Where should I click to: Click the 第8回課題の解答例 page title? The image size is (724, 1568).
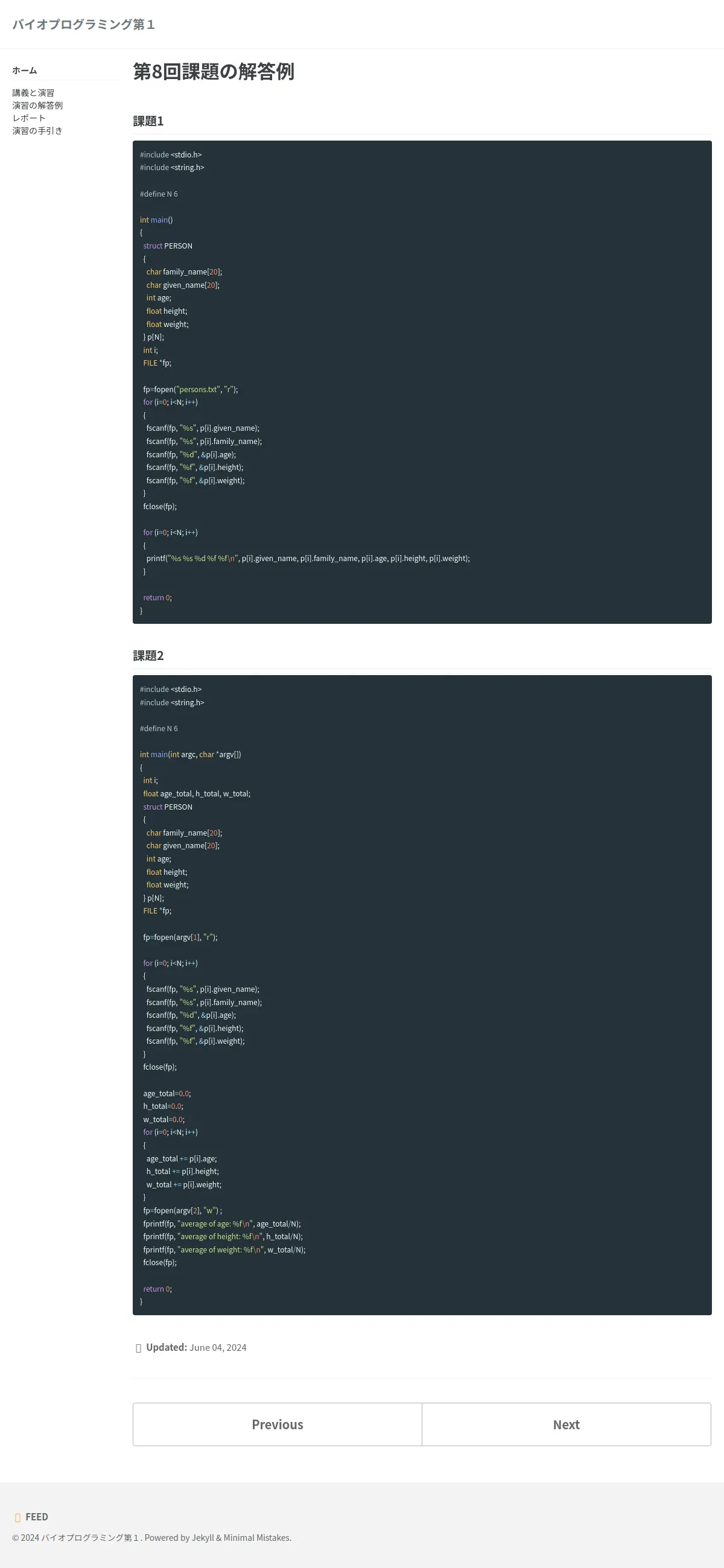click(x=214, y=71)
